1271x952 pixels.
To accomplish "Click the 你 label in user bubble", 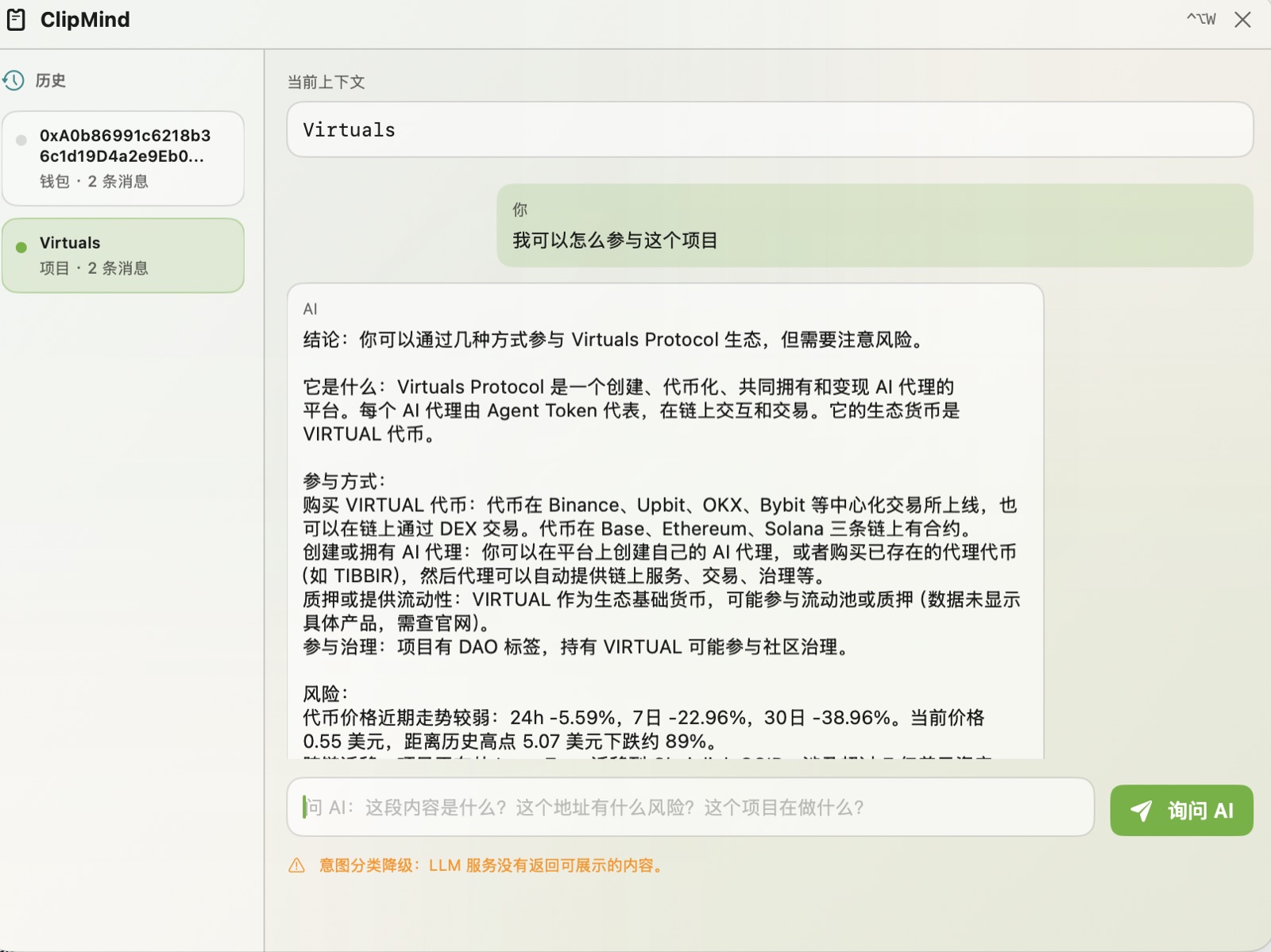I will coord(520,210).
